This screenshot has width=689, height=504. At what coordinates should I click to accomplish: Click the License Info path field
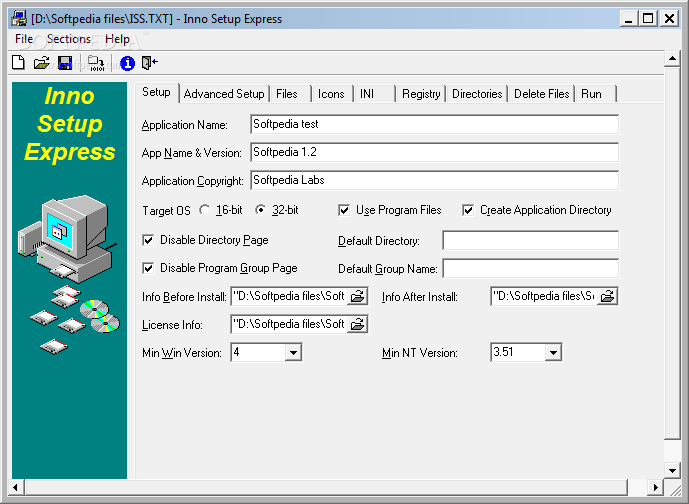290,324
